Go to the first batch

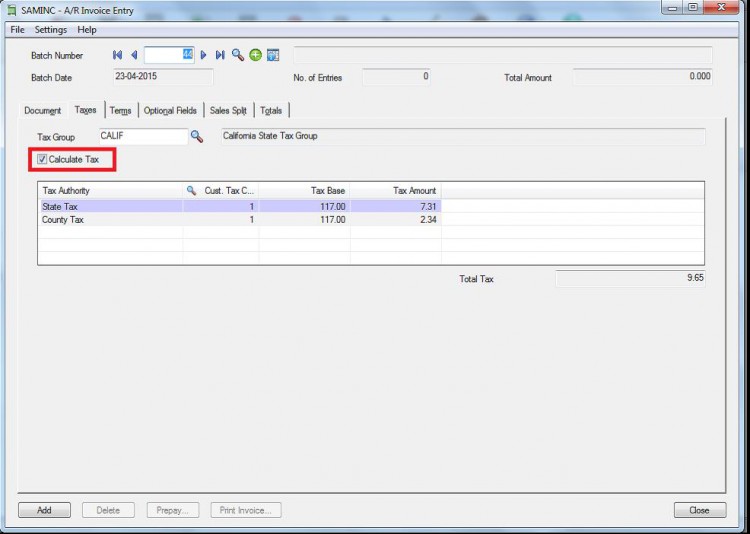click(118, 55)
